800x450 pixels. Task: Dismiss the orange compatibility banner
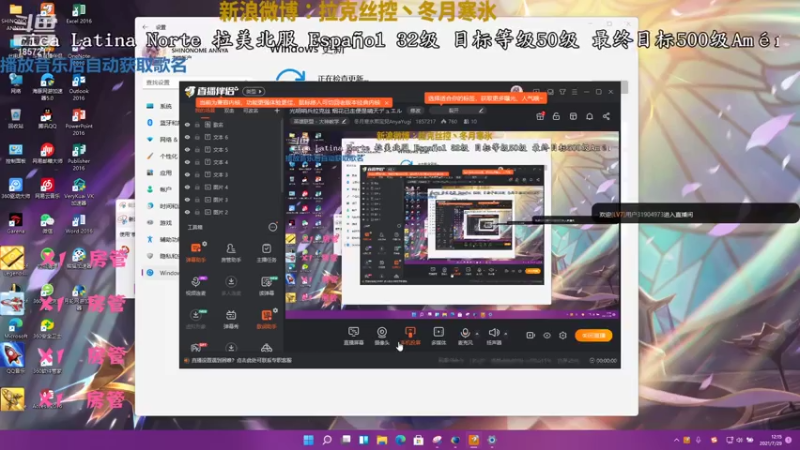[x=386, y=103]
